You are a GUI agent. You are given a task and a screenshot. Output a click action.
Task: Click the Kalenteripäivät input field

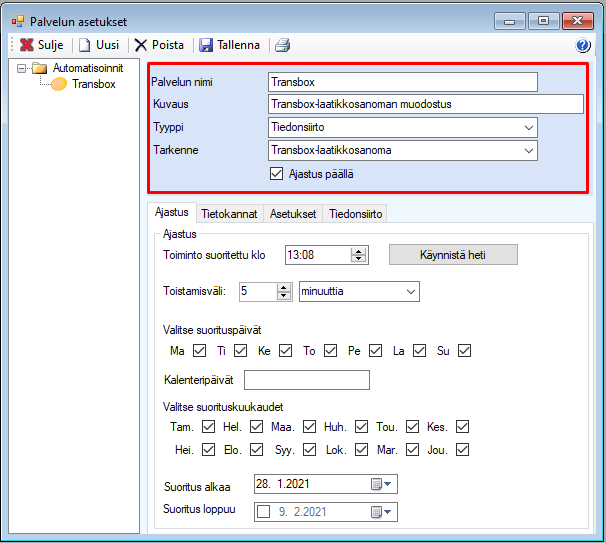pyautogui.click(x=307, y=380)
